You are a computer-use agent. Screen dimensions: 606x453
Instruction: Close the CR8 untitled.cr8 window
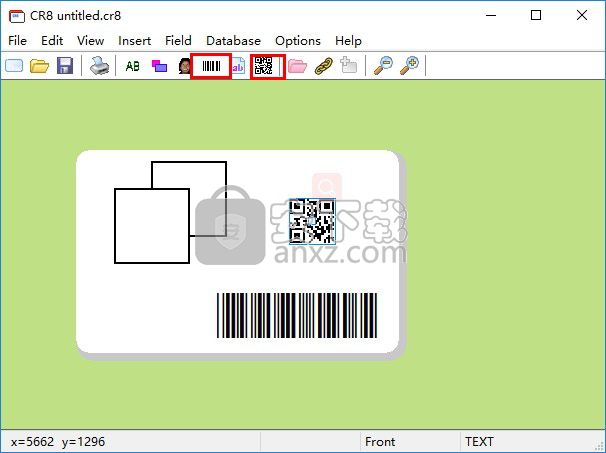pos(582,15)
